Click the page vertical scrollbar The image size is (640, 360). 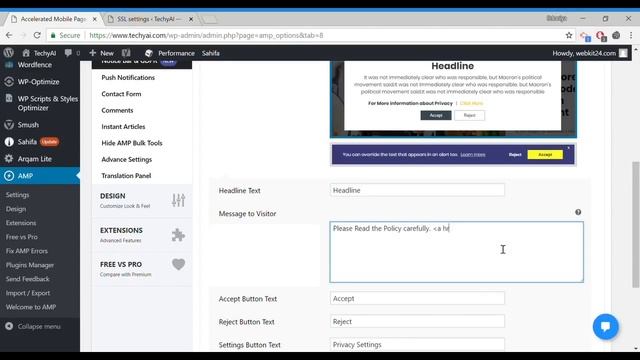click(636, 224)
